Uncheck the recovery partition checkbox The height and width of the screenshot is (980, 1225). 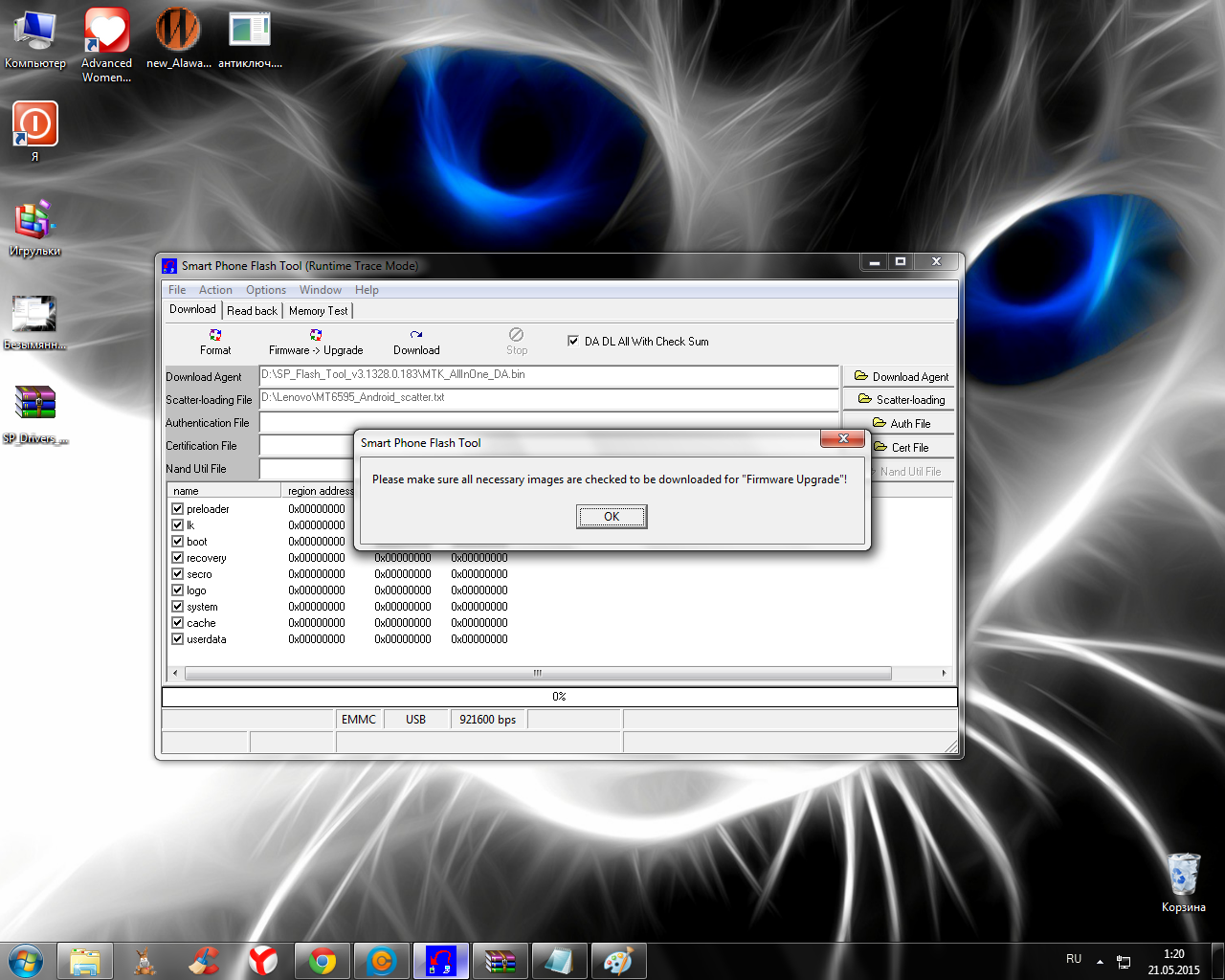(177, 558)
